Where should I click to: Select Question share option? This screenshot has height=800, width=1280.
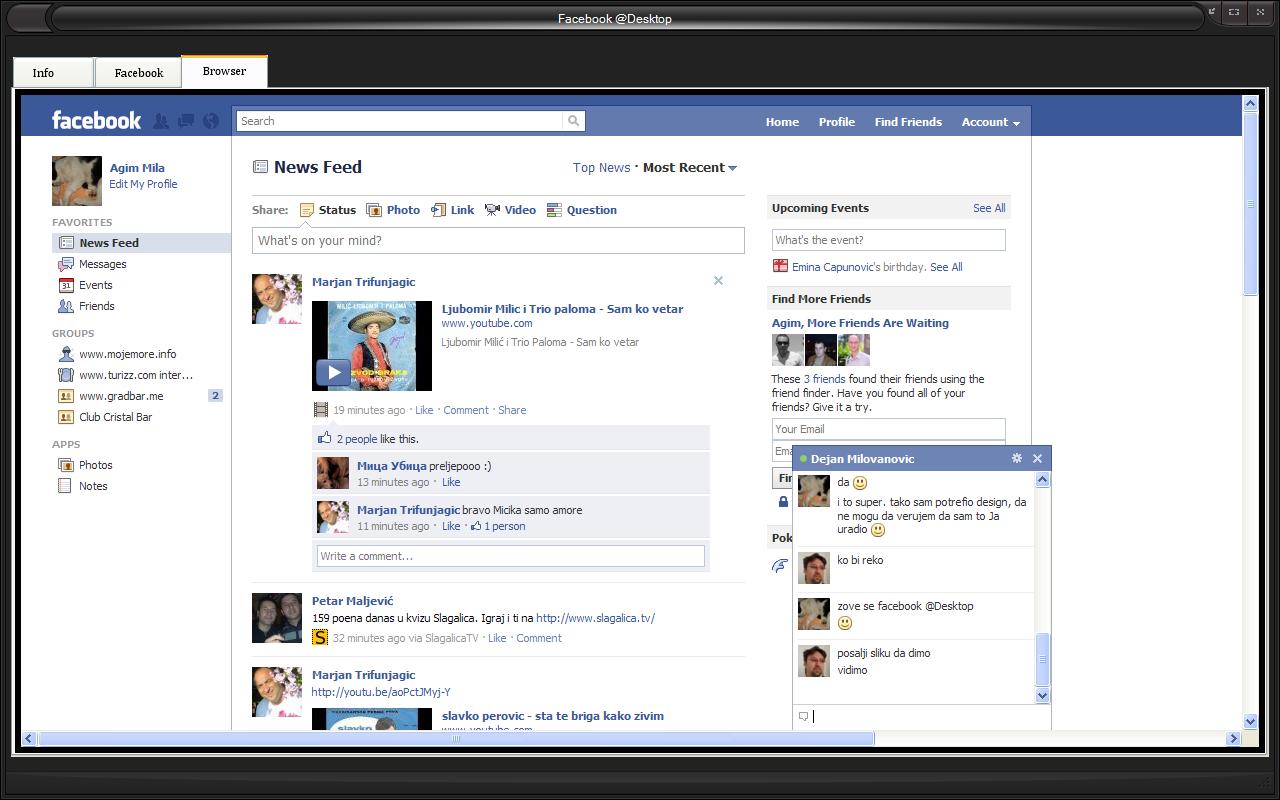[x=582, y=210]
